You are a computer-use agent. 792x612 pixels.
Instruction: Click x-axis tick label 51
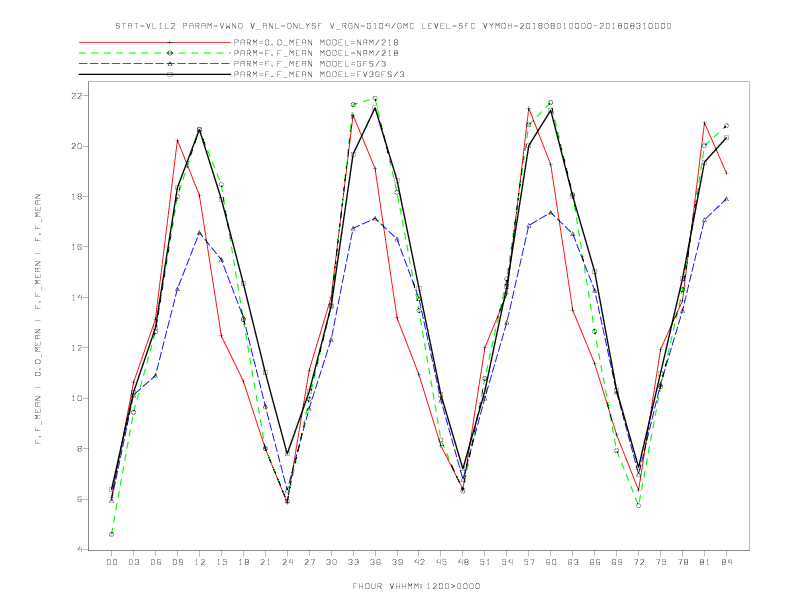pos(485,562)
